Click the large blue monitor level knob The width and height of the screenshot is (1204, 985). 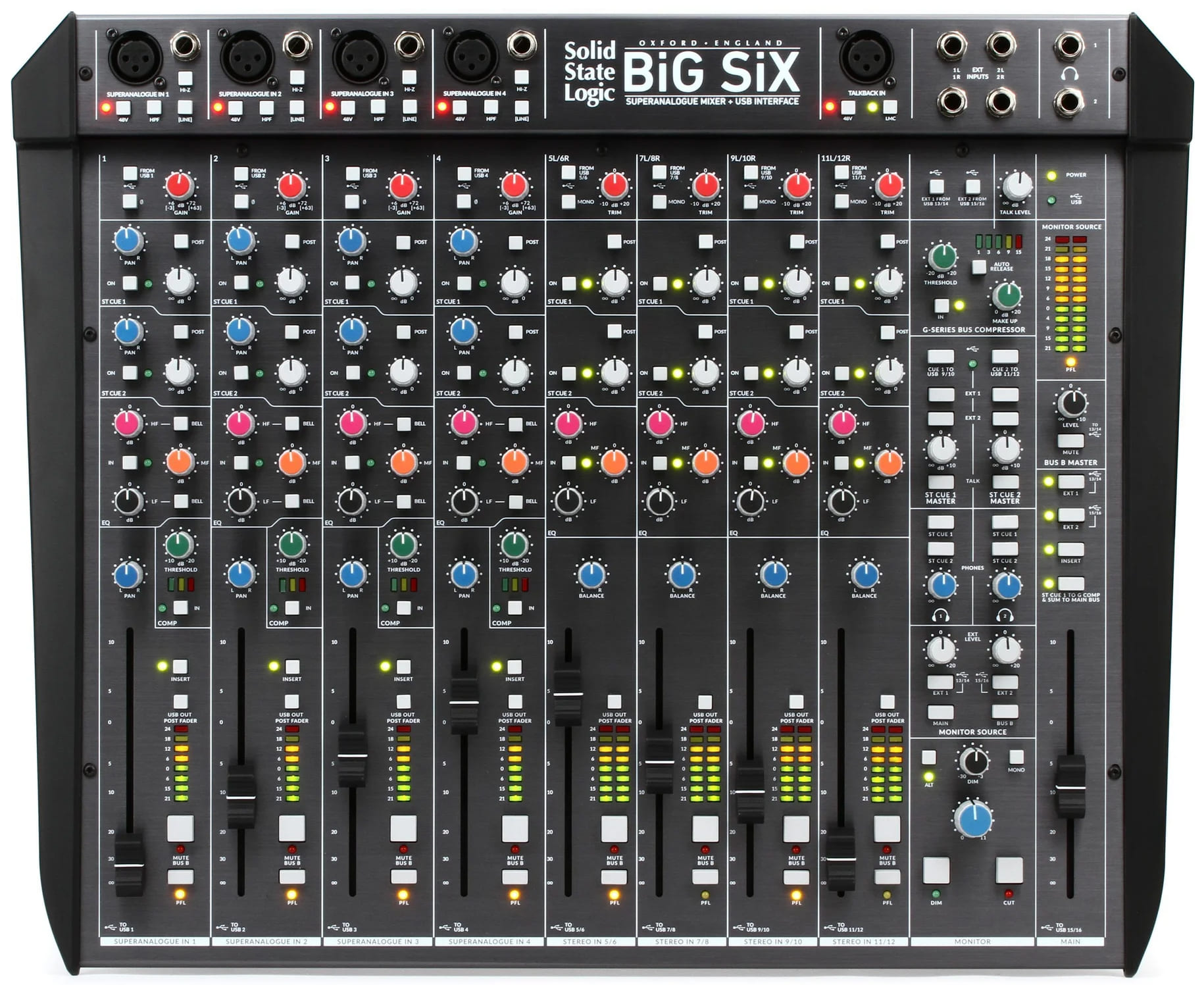coord(974,819)
